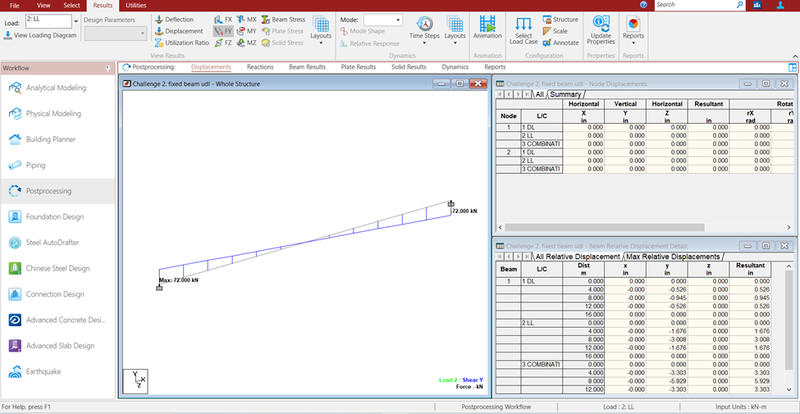This screenshot has height=414, width=800.
Task: Show Beam Stress results
Action: 284,19
